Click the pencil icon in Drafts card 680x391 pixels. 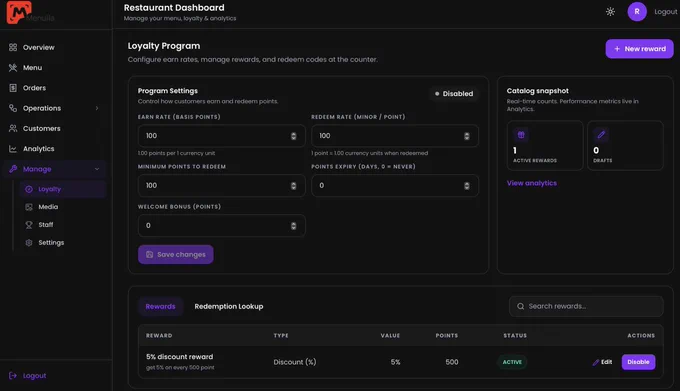point(601,135)
